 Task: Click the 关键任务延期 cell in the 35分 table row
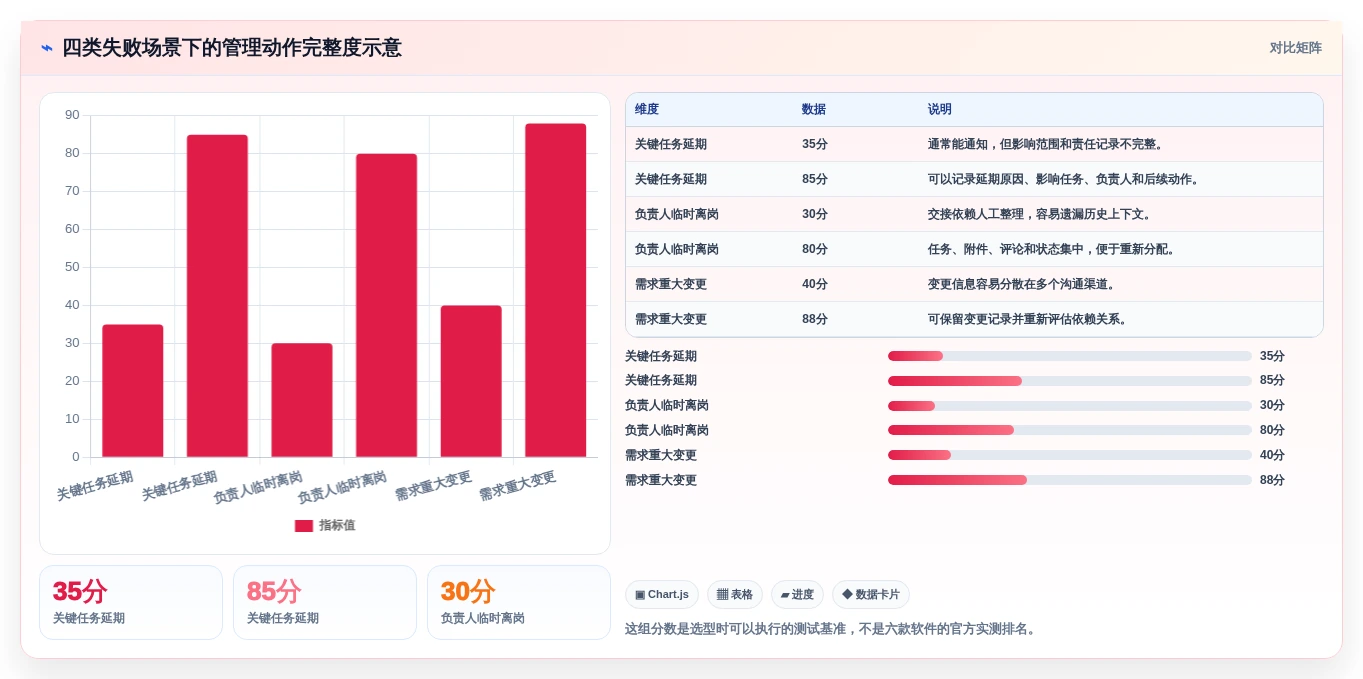(x=671, y=144)
